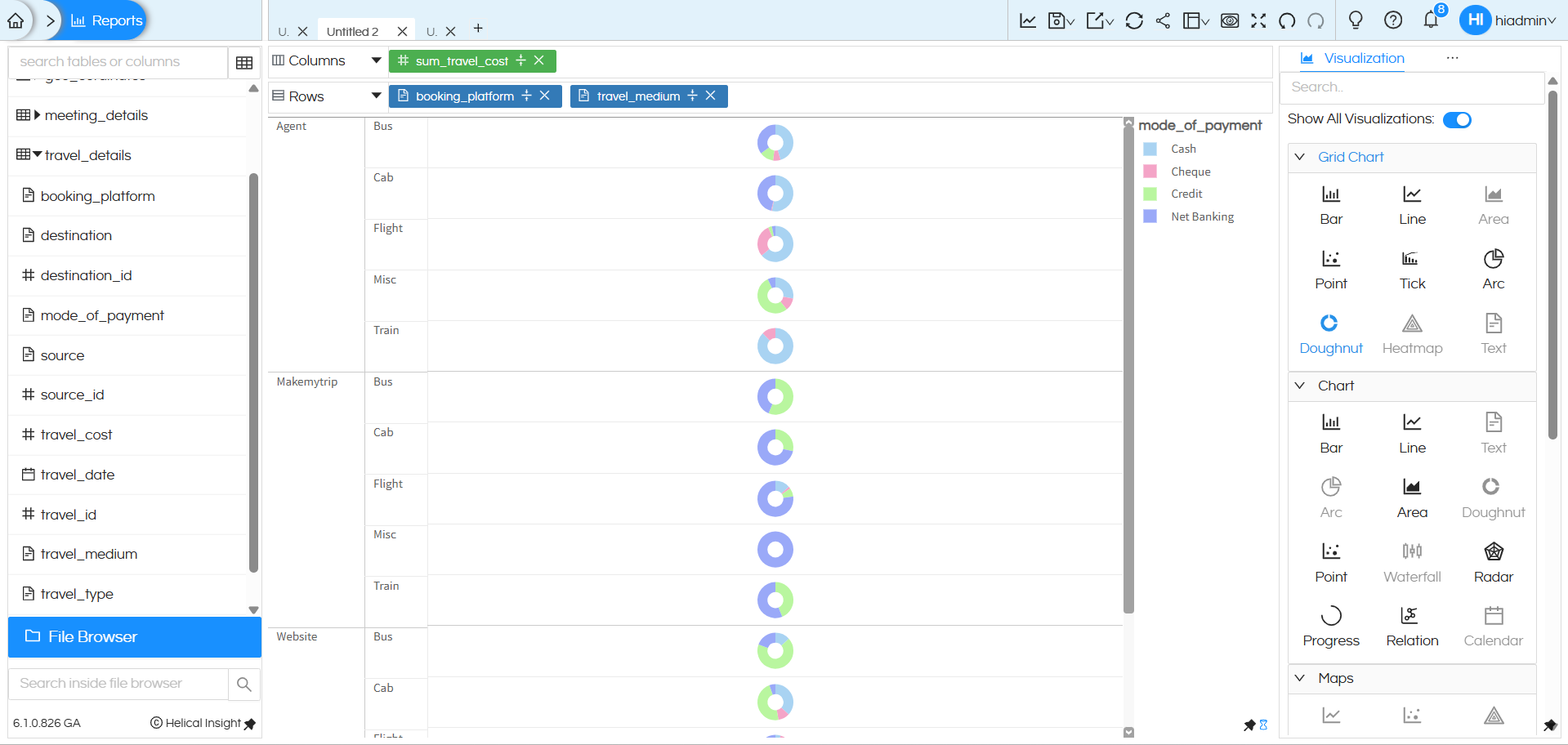
Task: Collapse the Grid Chart section
Action: [x=1299, y=157]
